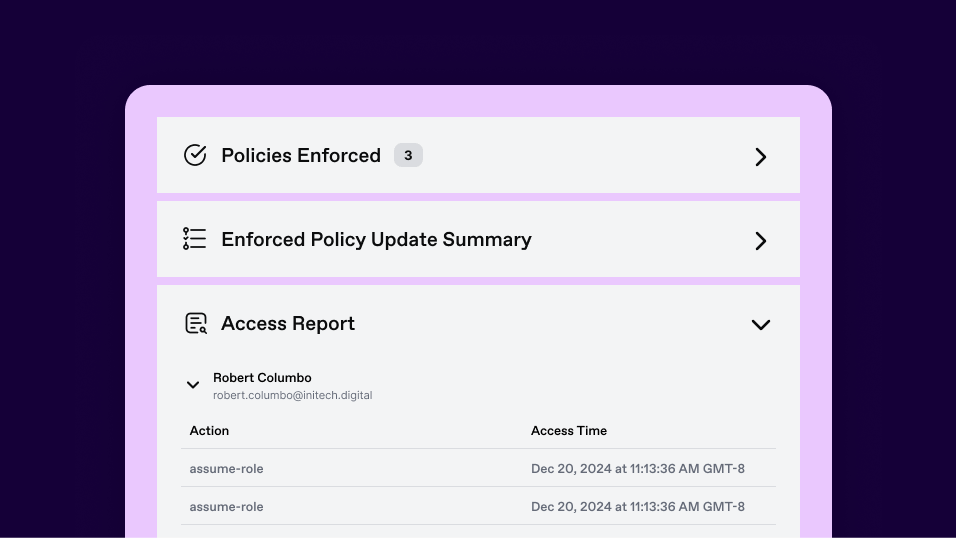956x538 pixels.
Task: Collapse the Access Report section with down chevron
Action: [760, 325]
